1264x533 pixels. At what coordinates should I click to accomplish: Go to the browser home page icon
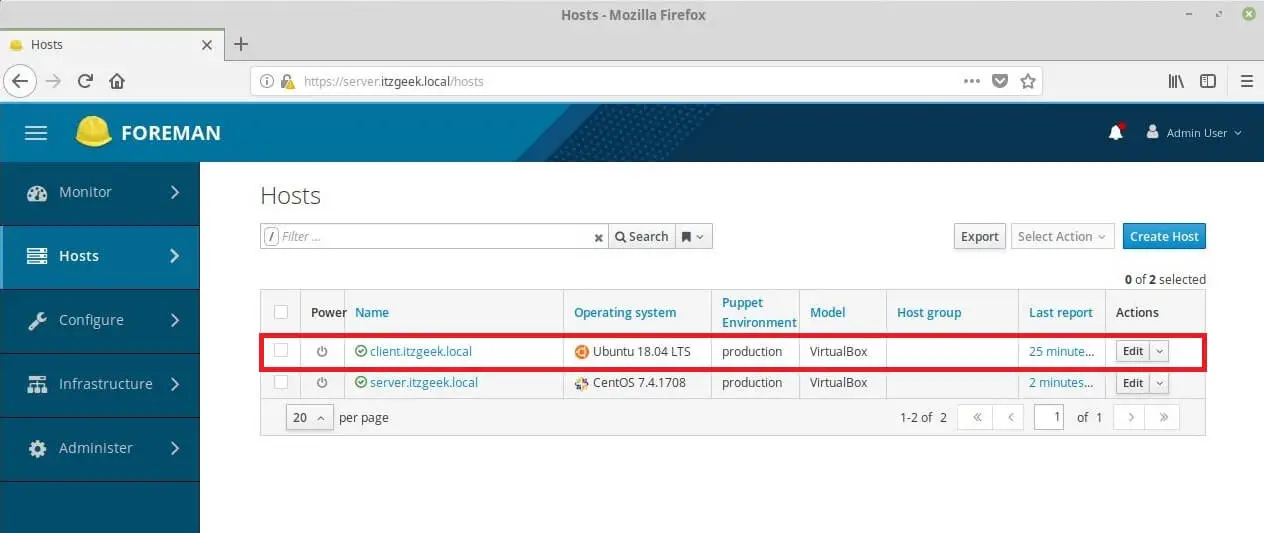(117, 81)
